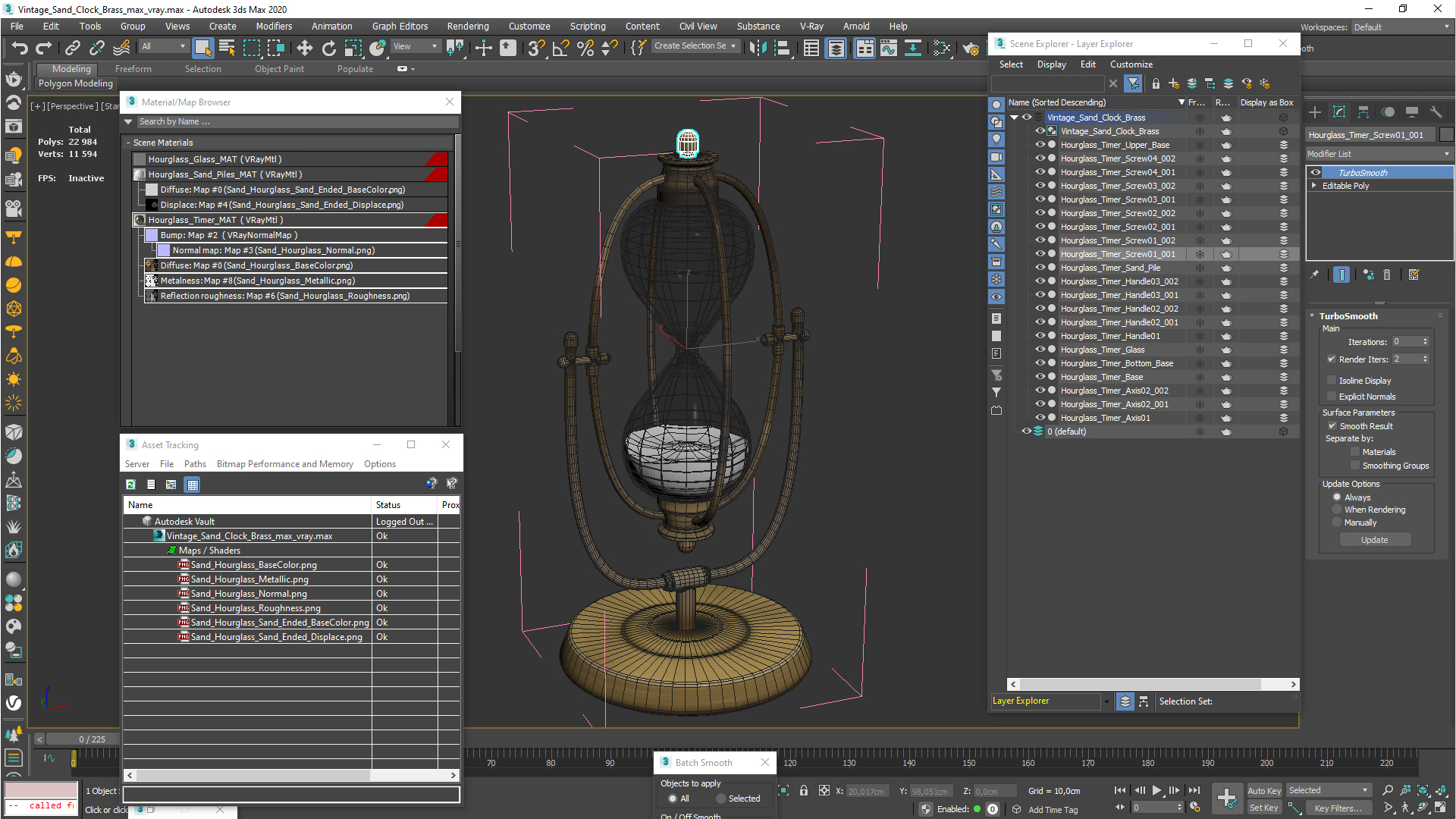Click Refresh icon in Asset Tracking
This screenshot has height=819, width=1456.
[x=130, y=485]
